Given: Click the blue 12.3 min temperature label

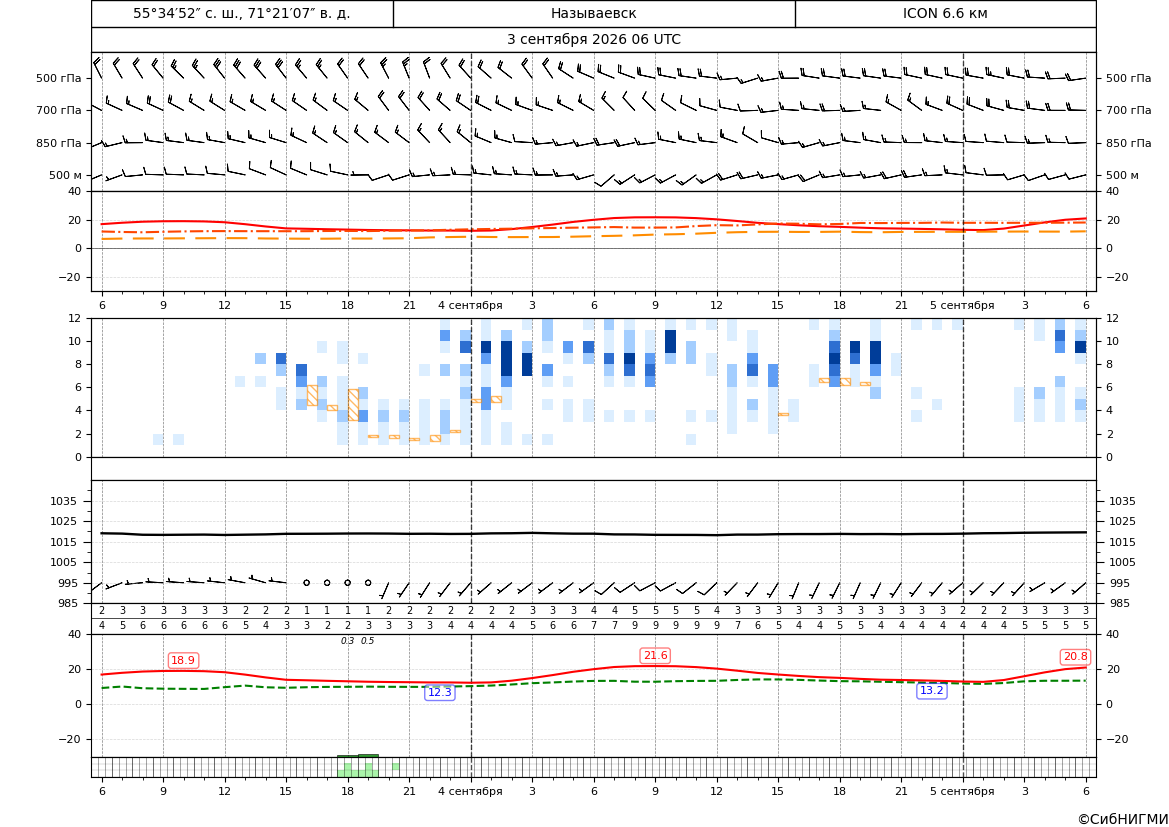Looking at the screenshot, I should (x=439, y=693).
